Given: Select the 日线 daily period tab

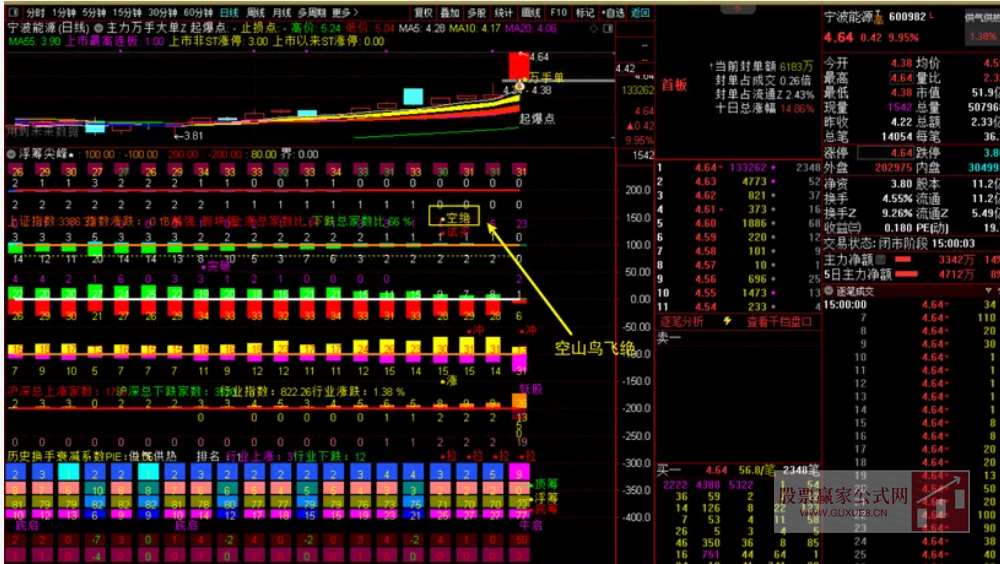Looking at the screenshot, I should 229,13.
